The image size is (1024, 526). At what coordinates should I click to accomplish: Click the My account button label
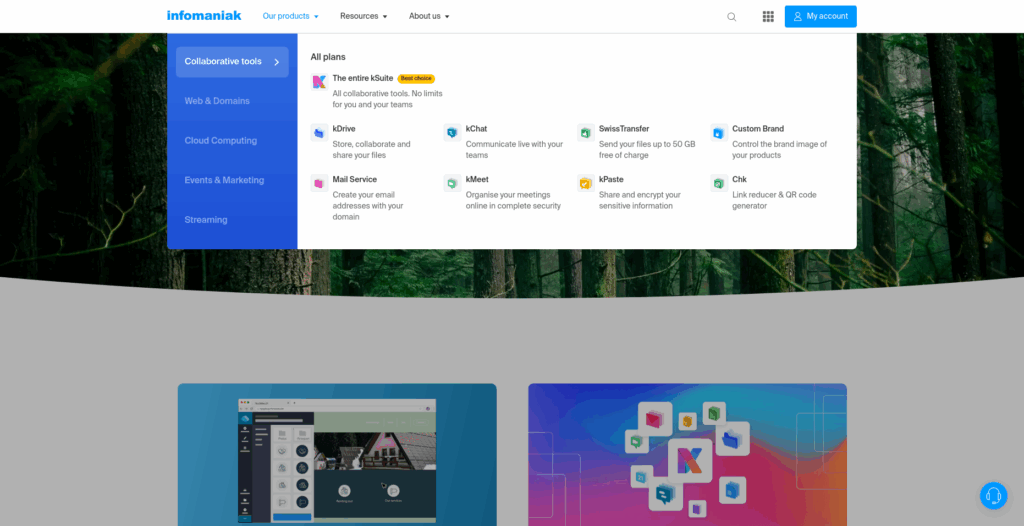pos(827,16)
